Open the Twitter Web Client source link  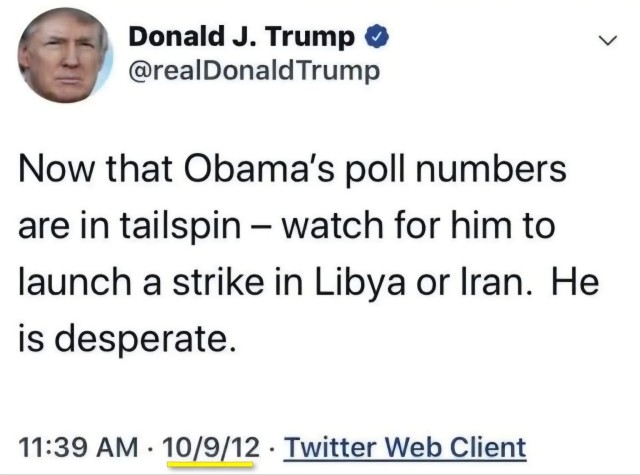404,446
